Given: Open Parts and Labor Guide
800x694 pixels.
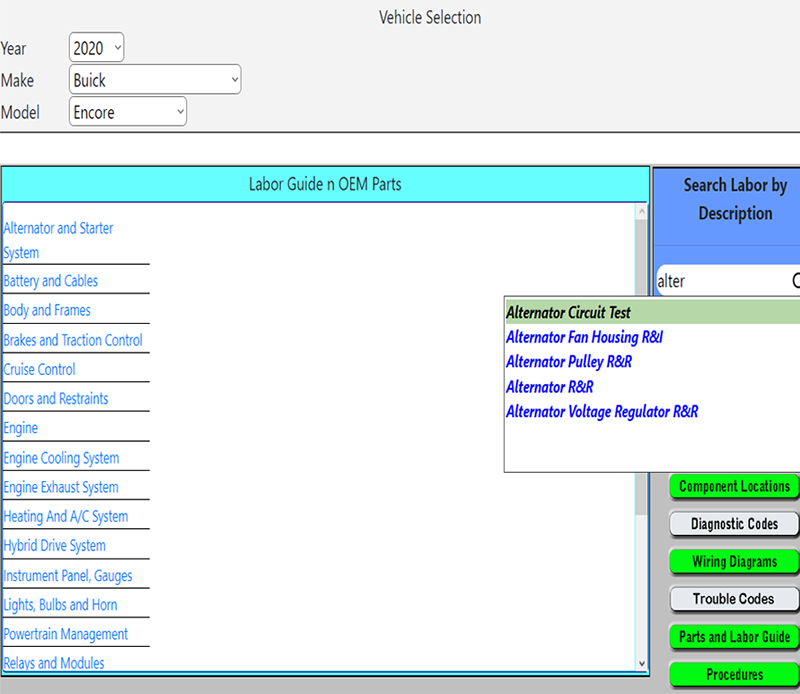Looking at the screenshot, I should tap(734, 637).
